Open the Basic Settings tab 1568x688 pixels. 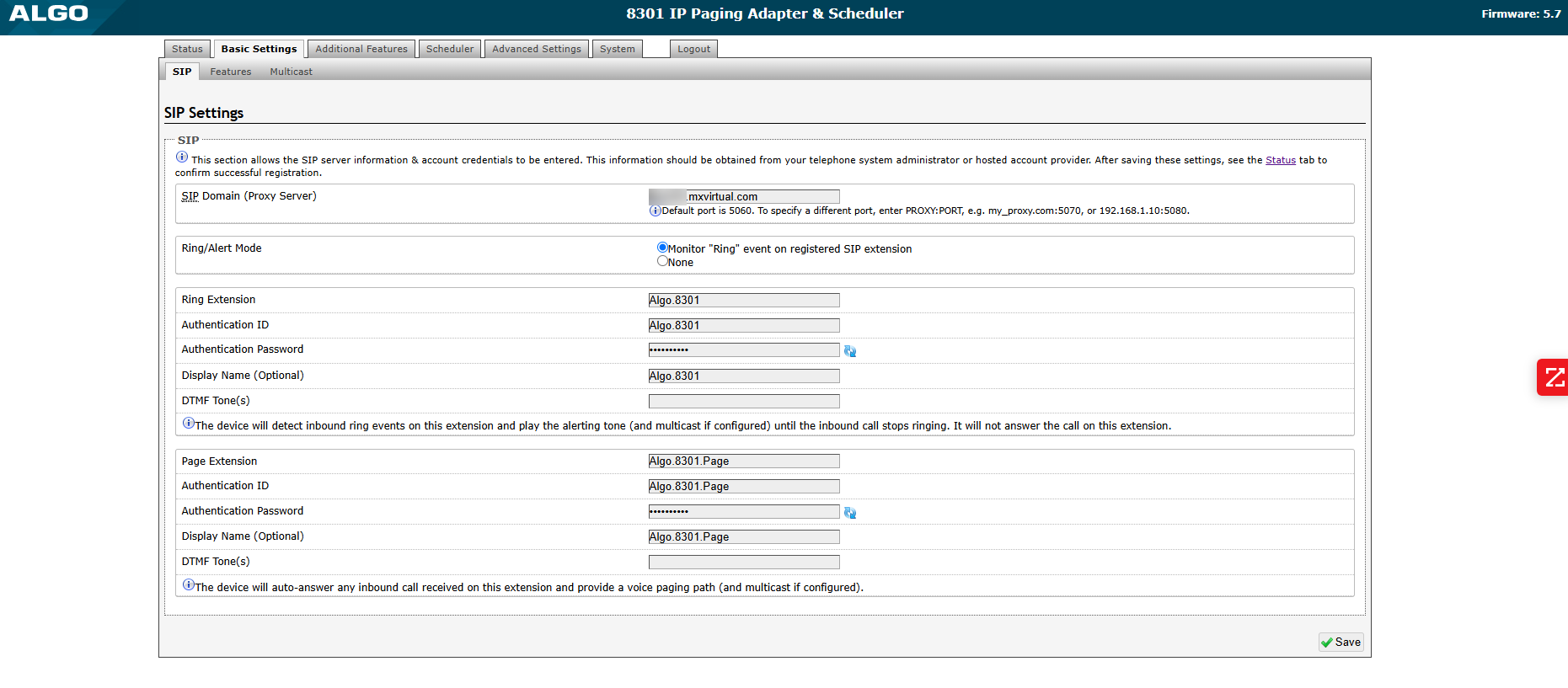[x=259, y=49]
